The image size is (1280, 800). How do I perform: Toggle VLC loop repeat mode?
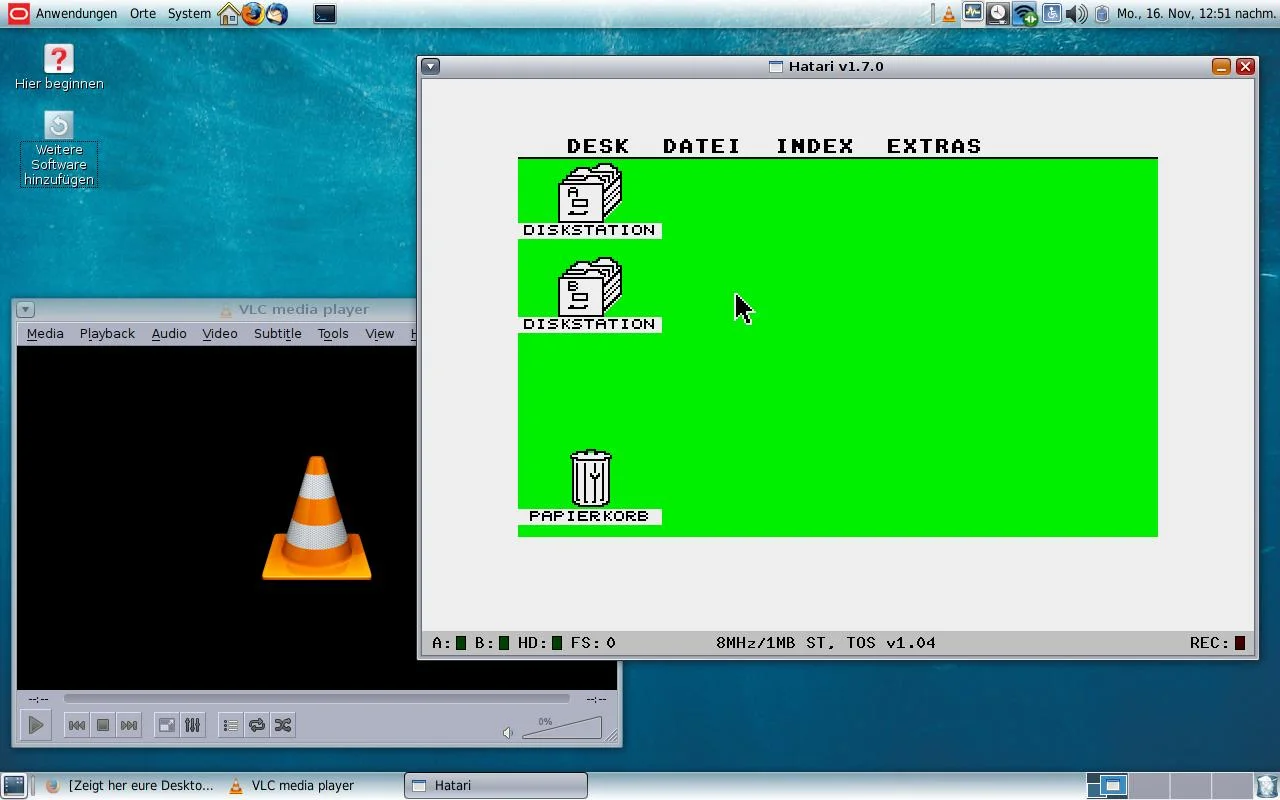[257, 725]
